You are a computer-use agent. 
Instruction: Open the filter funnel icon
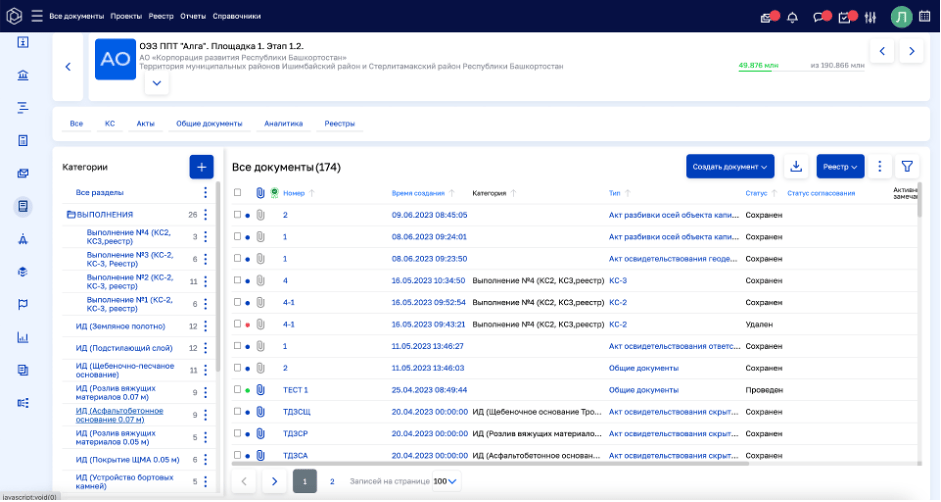907,167
